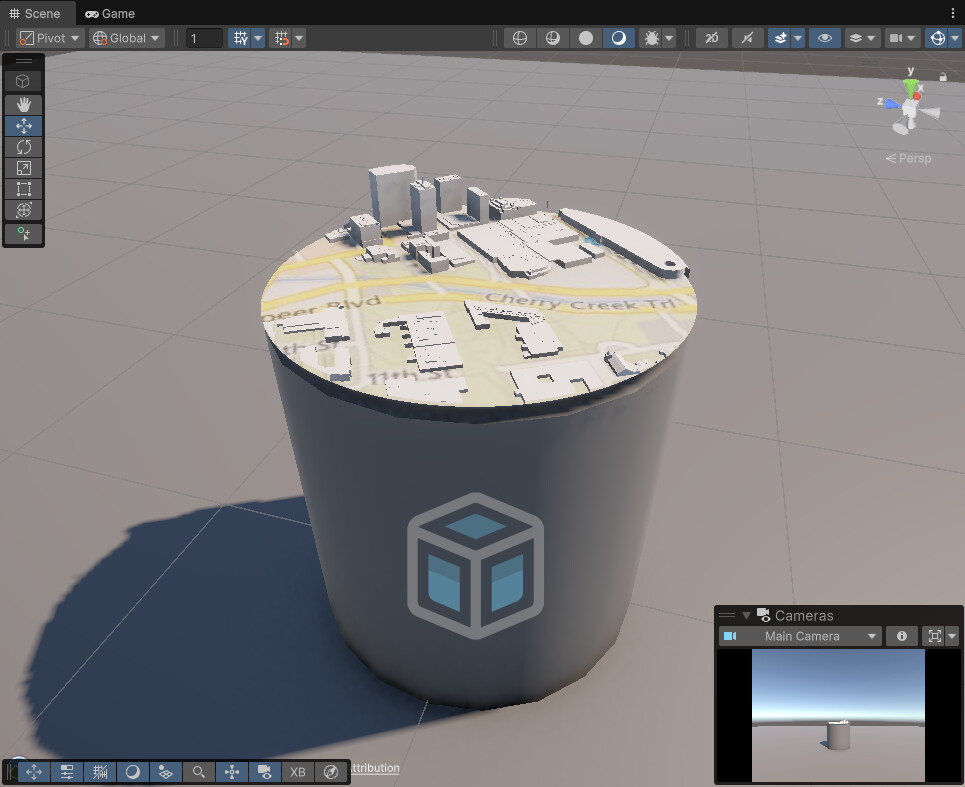Viewport: 965px width, 787px height.
Task: Switch to the Game tab
Action: pyautogui.click(x=110, y=13)
